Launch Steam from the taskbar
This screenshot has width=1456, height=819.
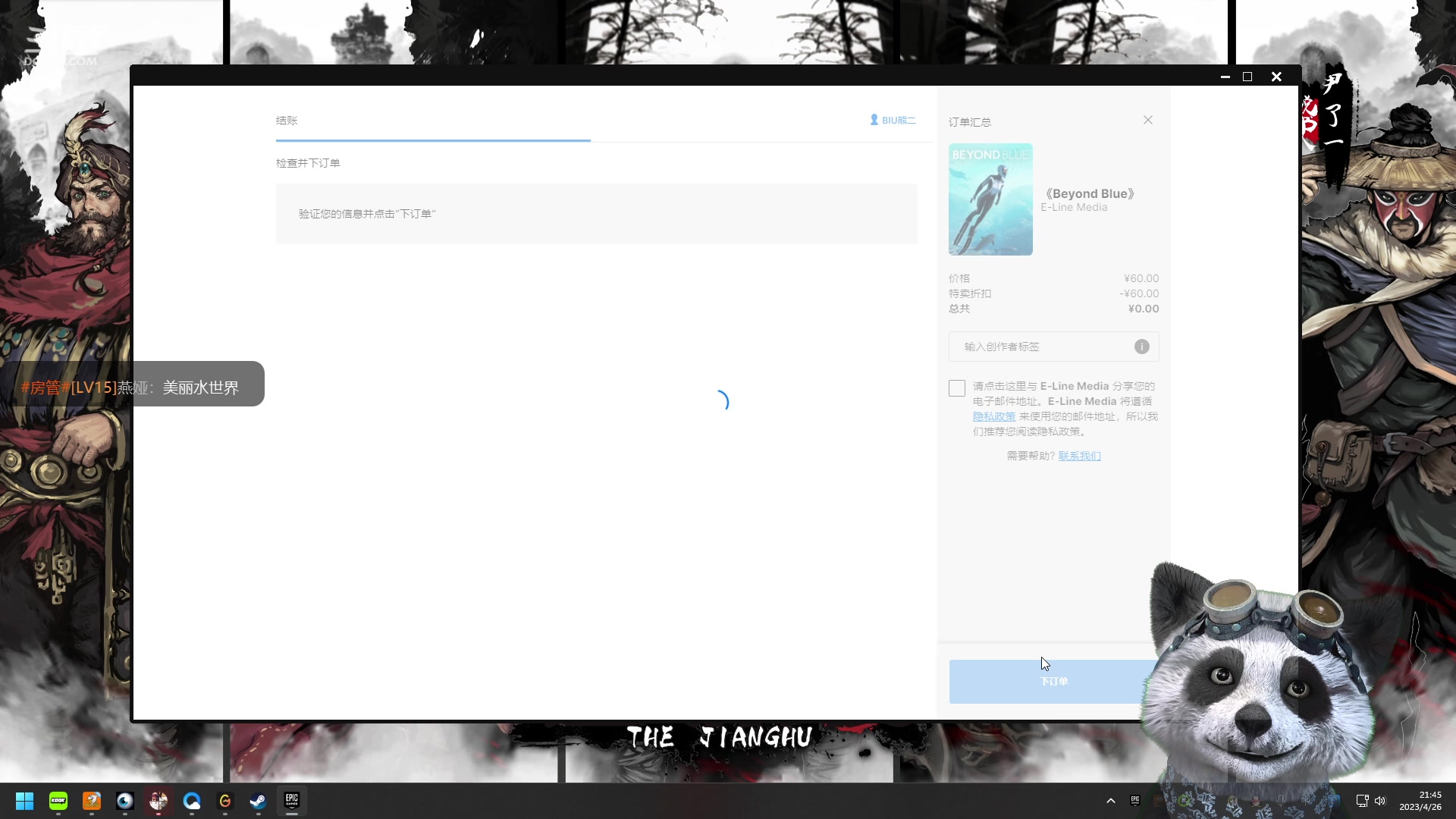pyautogui.click(x=259, y=801)
